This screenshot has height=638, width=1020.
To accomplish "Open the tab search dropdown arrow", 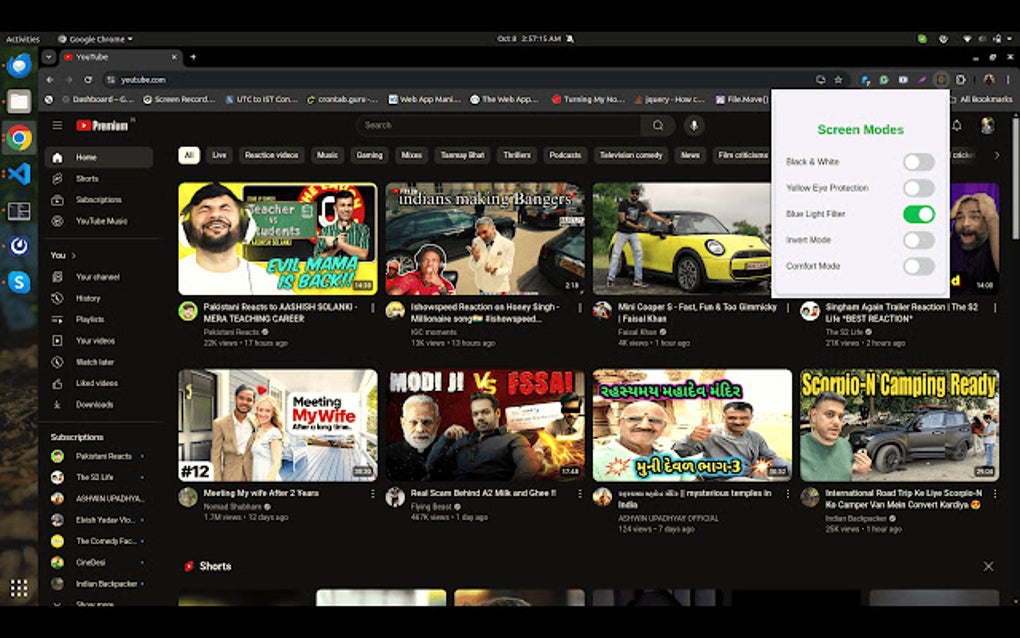I will coord(49,57).
